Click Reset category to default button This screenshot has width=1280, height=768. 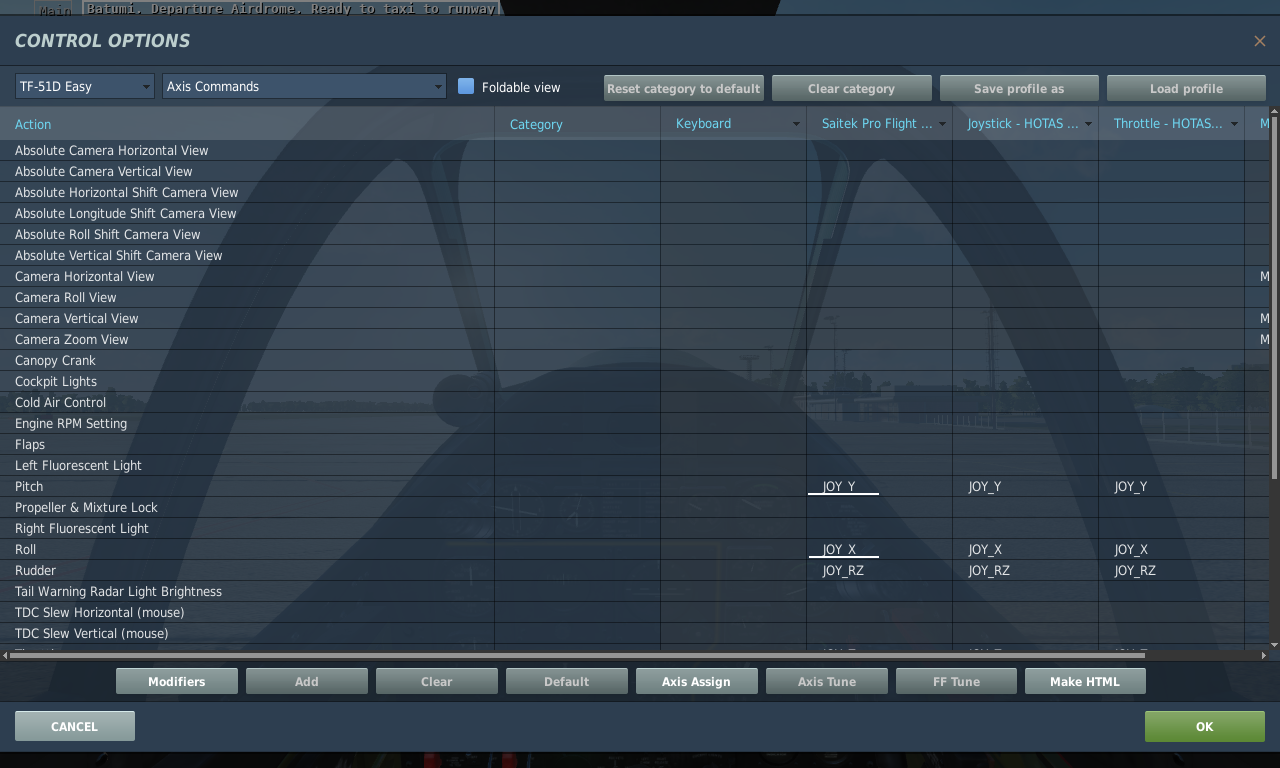coord(684,88)
